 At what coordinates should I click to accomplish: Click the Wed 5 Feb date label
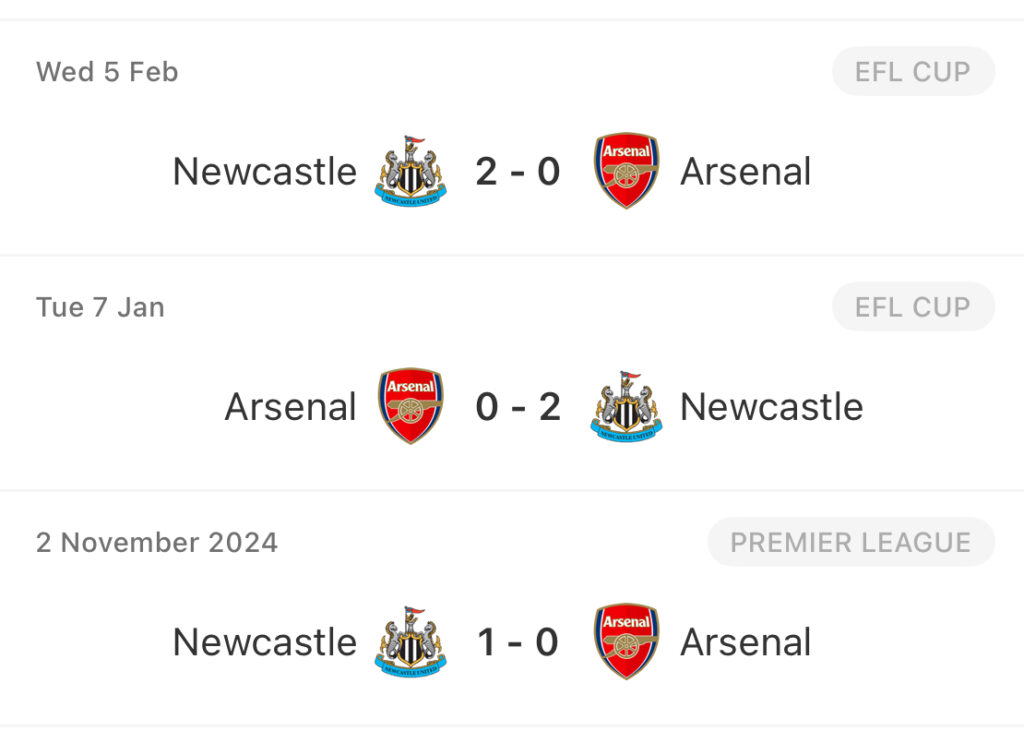pyautogui.click(x=107, y=72)
